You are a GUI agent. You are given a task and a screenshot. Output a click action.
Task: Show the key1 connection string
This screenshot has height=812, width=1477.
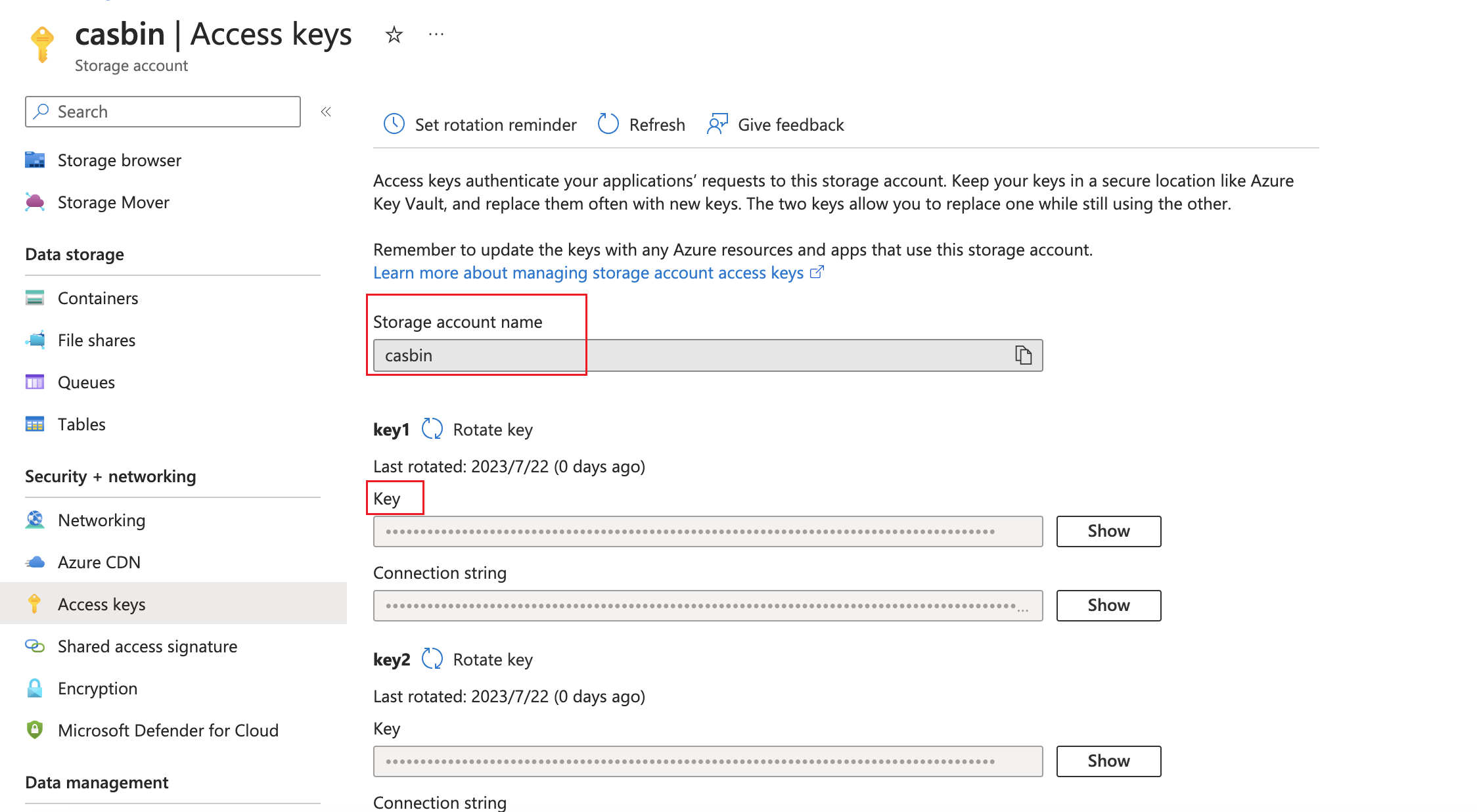1108,605
